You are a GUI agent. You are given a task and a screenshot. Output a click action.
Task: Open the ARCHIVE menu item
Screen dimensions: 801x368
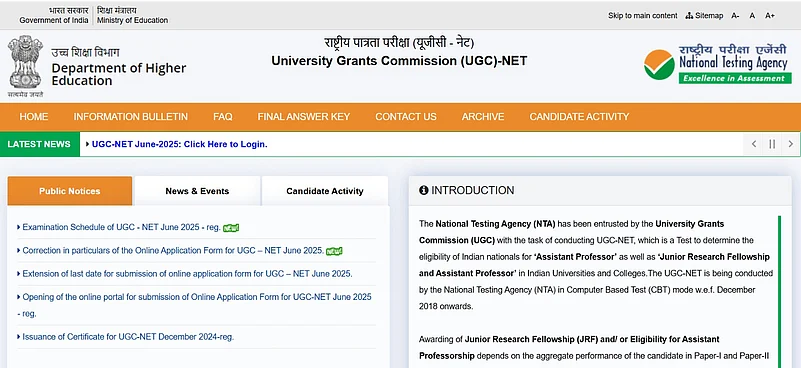point(483,117)
